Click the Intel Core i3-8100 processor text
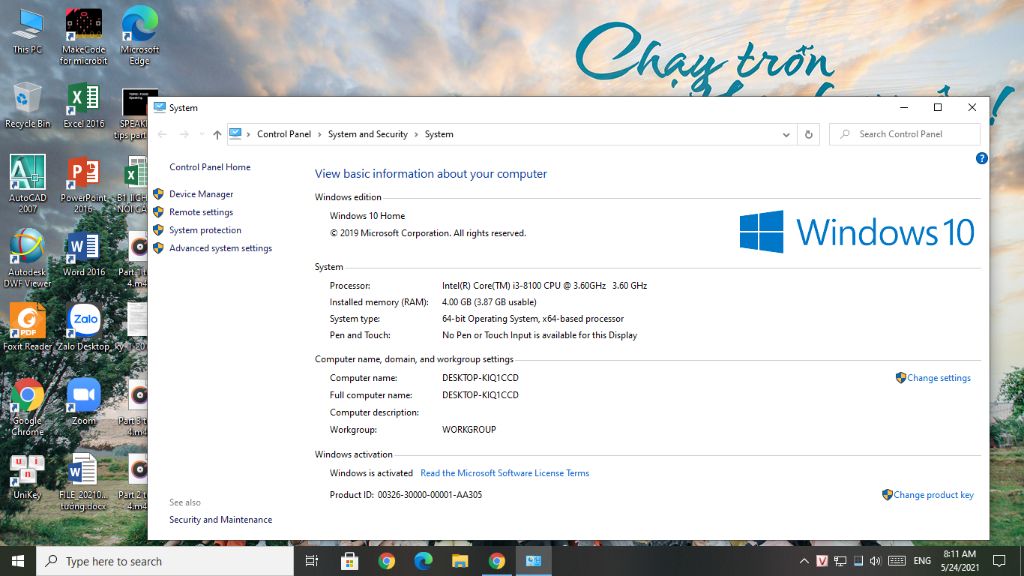Screen dimensions: 1024x576 pyautogui.click(x=544, y=285)
